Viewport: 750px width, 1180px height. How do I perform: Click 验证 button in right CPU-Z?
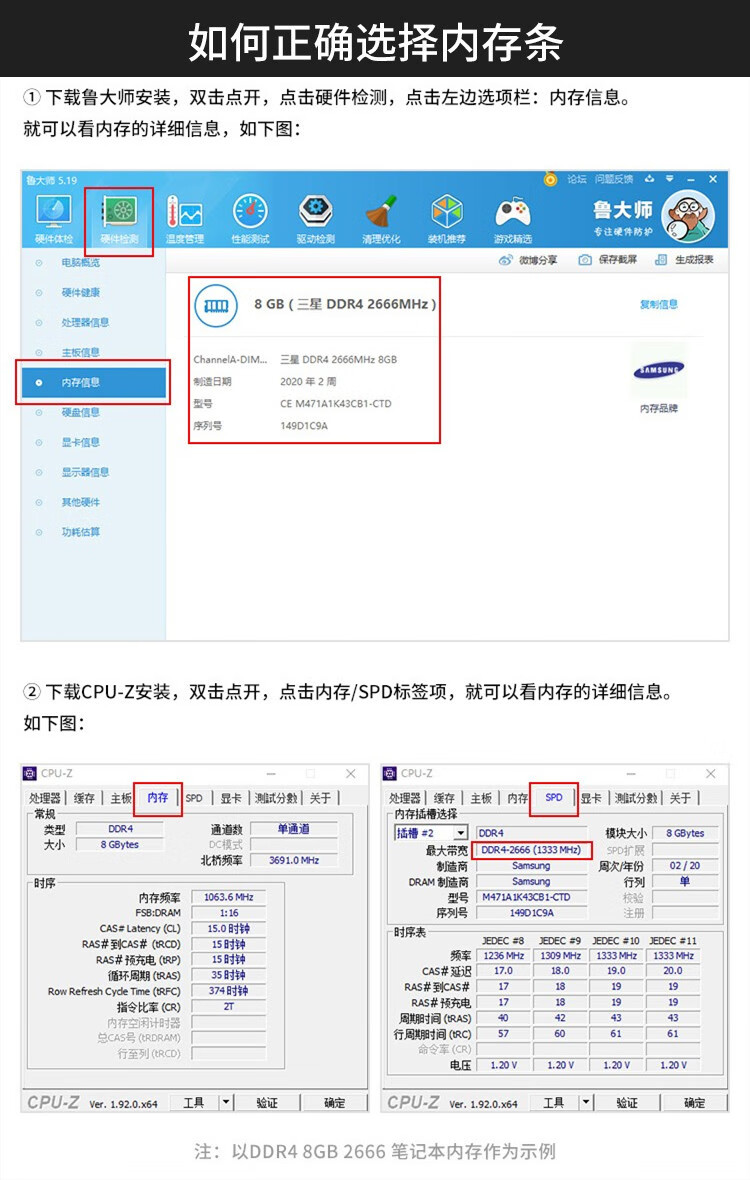click(x=627, y=1102)
